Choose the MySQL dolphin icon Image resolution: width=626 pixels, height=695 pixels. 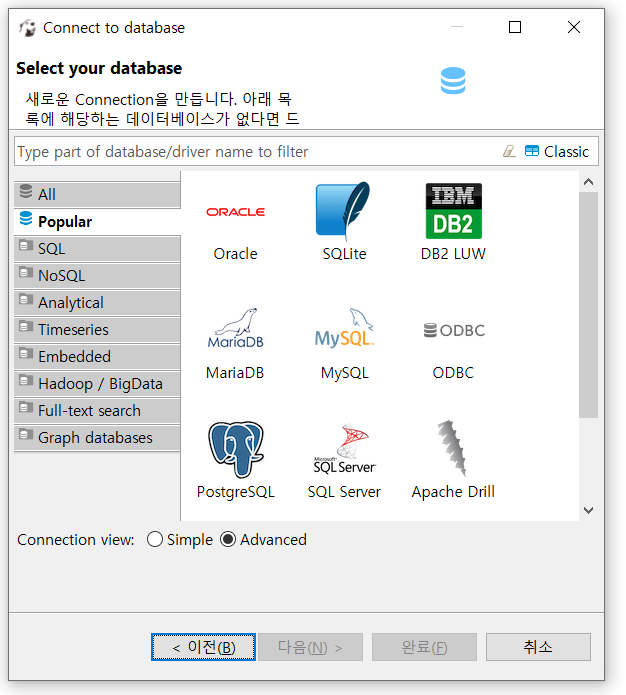pos(344,328)
